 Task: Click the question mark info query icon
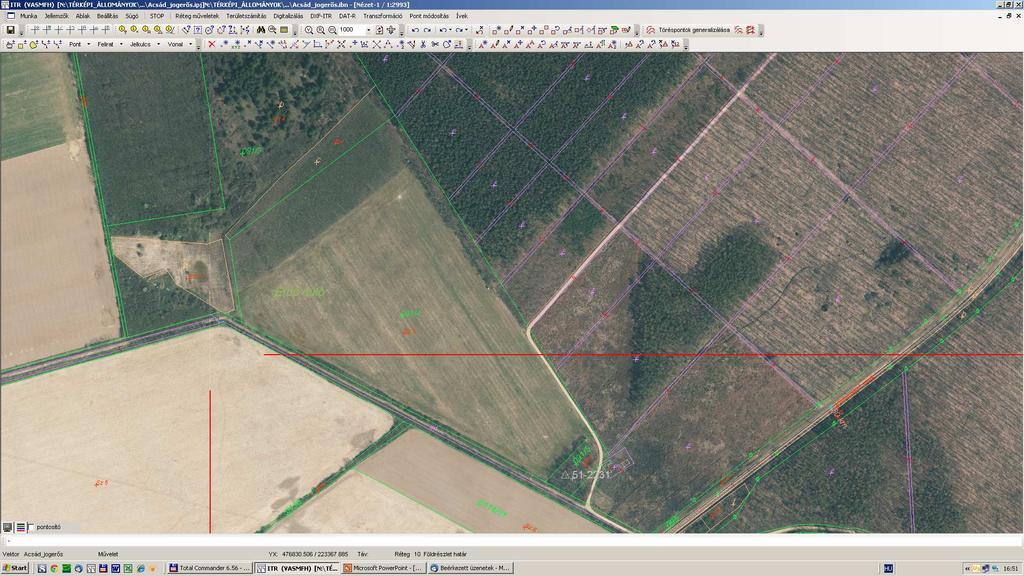tap(198, 30)
